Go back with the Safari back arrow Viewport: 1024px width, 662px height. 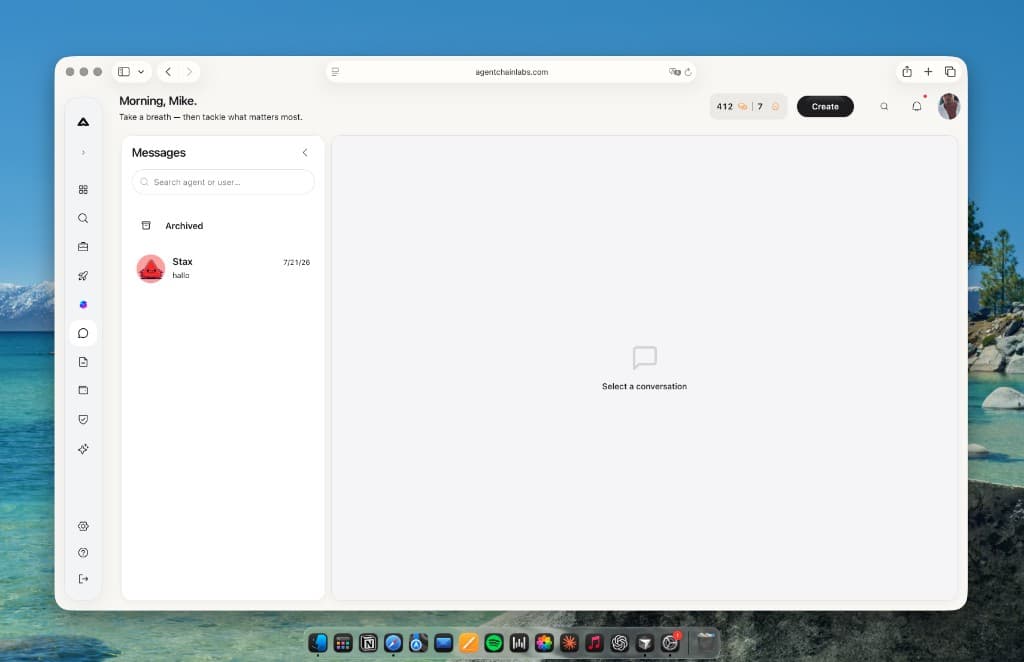tap(168, 72)
